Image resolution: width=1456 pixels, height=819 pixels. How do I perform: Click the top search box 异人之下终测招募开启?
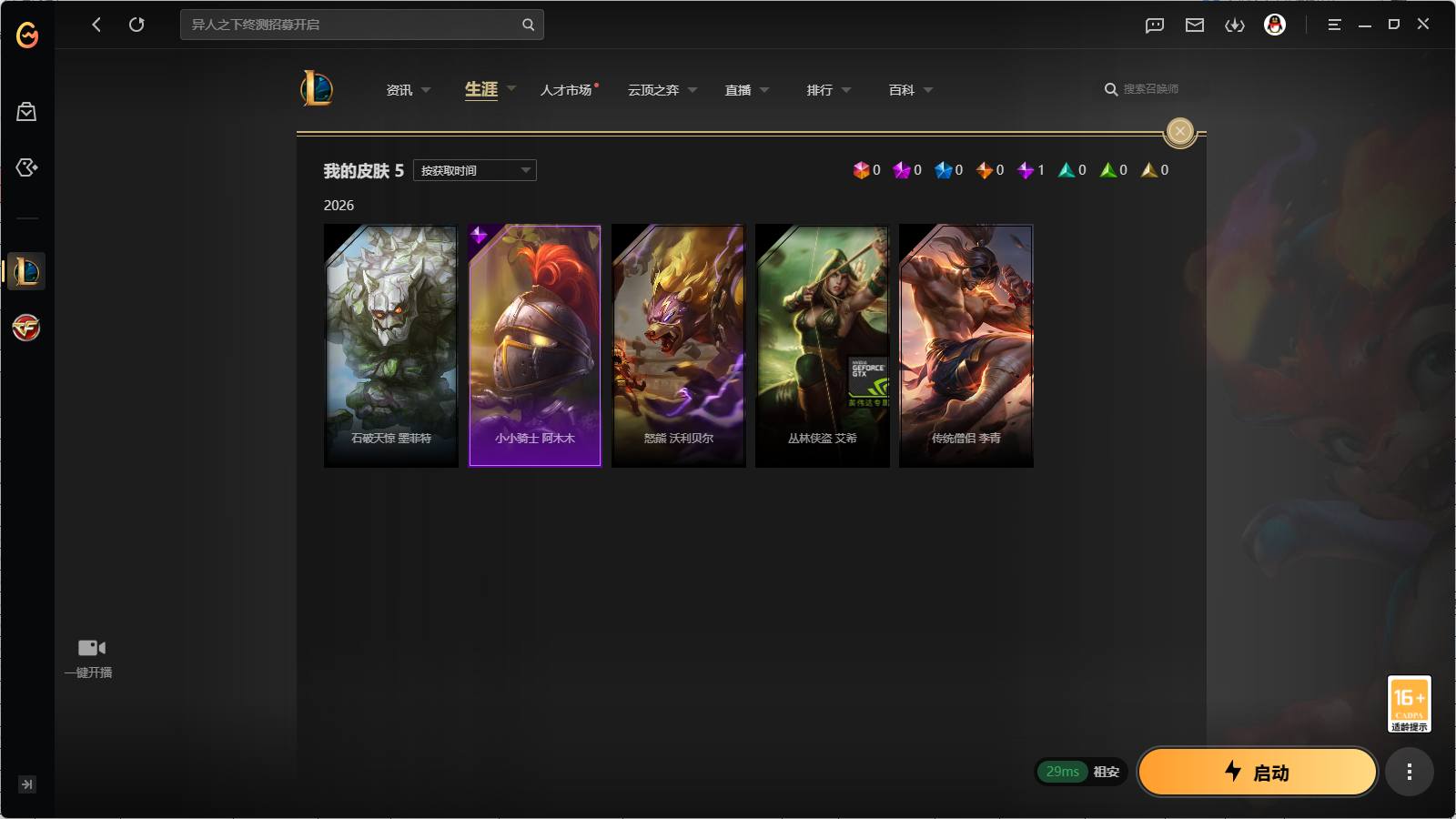pyautogui.click(x=362, y=25)
